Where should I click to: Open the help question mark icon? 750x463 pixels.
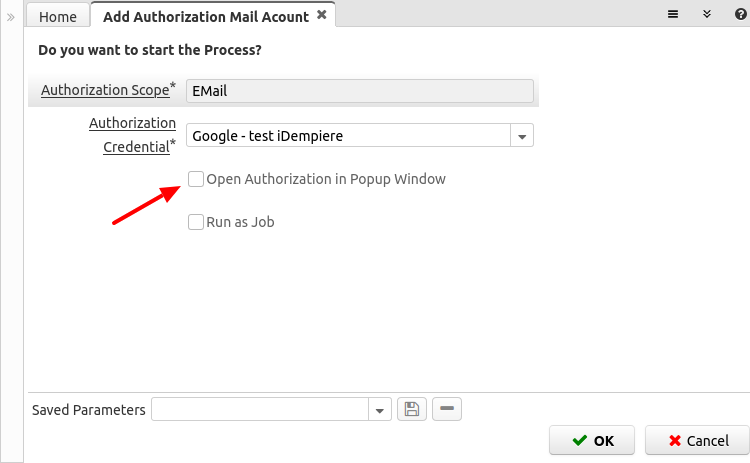[740, 15]
